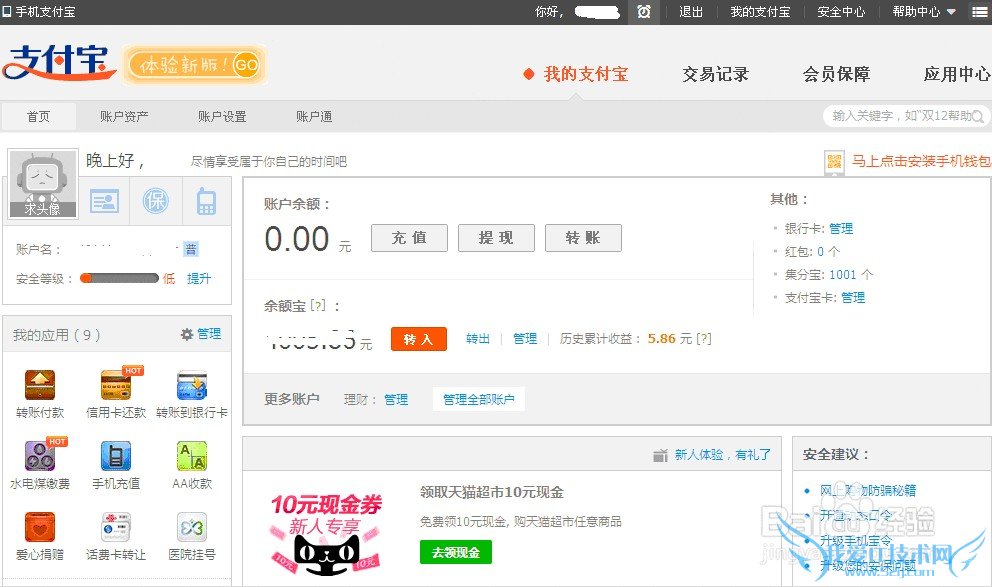Screen dimensions: 992x587
Task: Click the green 去领现金 button
Action: click(x=456, y=552)
